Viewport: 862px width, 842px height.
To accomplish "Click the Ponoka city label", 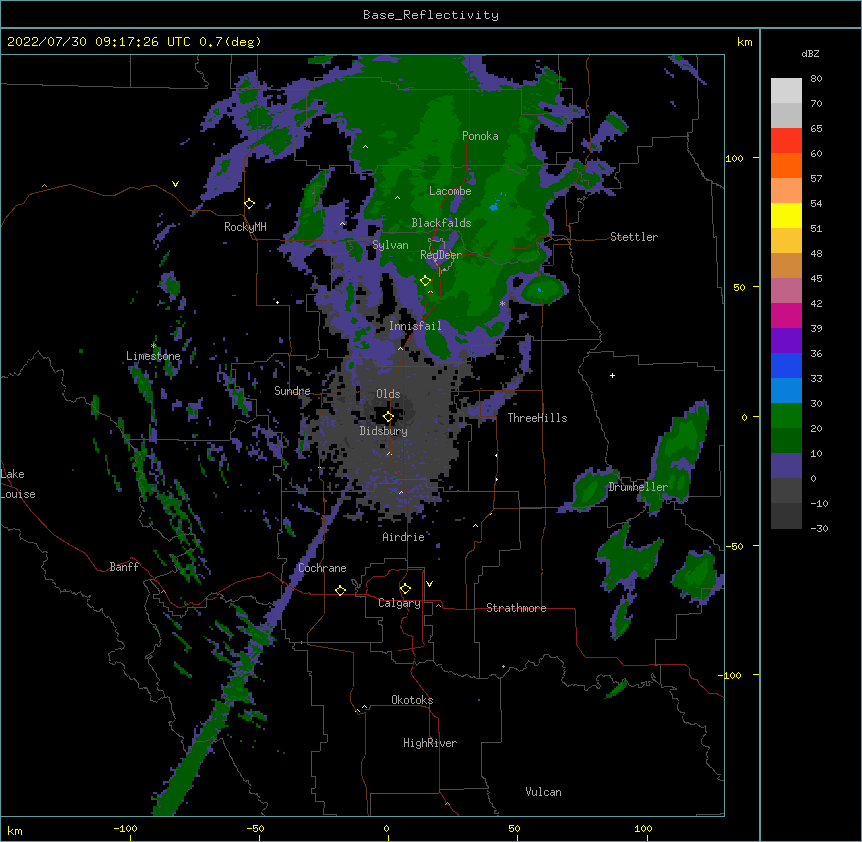I will (480, 136).
